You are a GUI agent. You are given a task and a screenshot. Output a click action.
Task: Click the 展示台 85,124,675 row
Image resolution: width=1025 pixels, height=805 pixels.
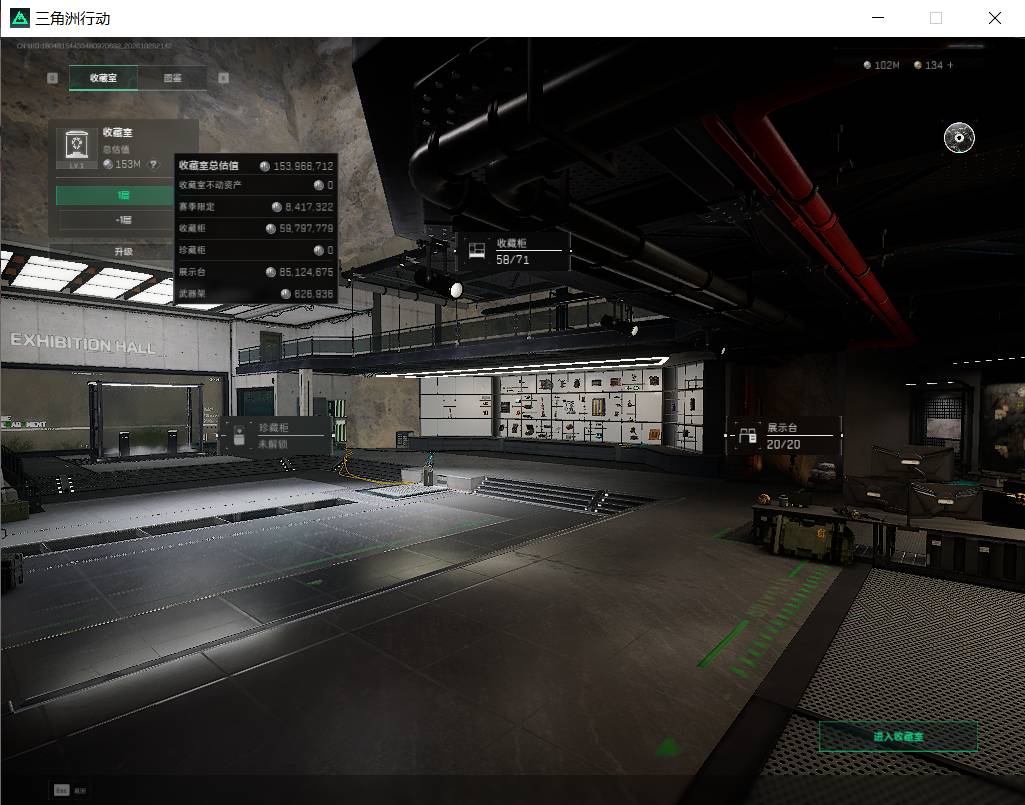[x=256, y=272]
